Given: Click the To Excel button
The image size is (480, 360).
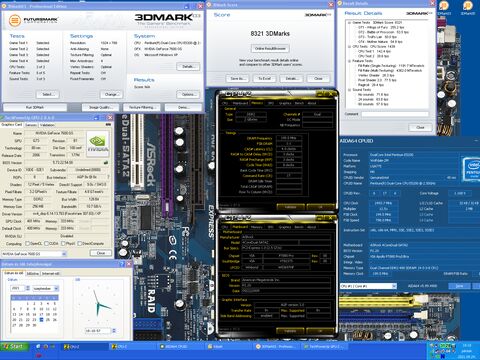Looking at the screenshot, I should [264, 79].
